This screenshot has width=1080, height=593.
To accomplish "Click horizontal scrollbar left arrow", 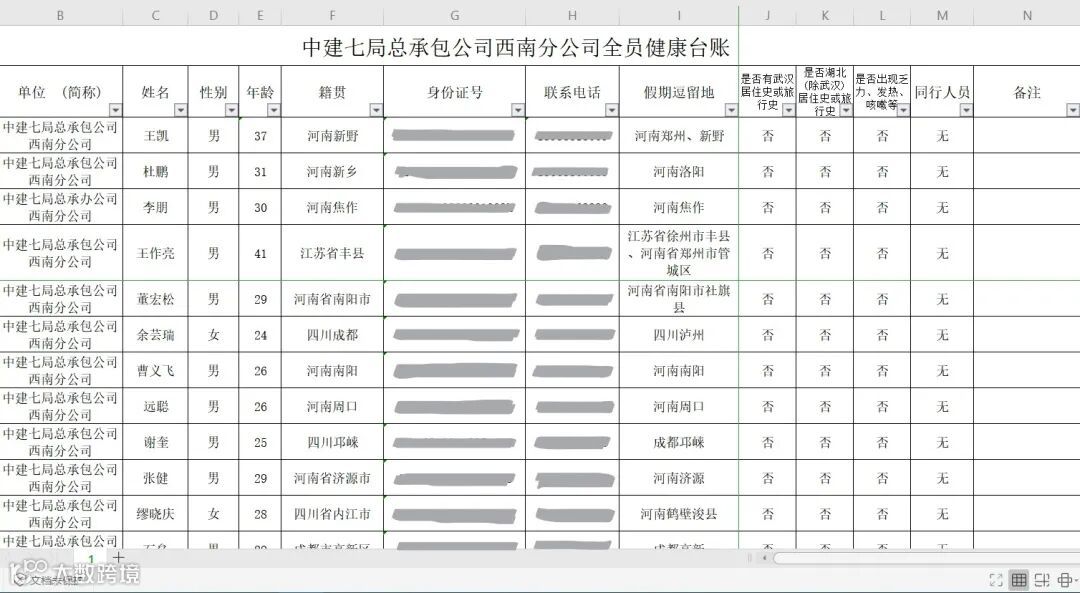I will (x=765, y=557).
